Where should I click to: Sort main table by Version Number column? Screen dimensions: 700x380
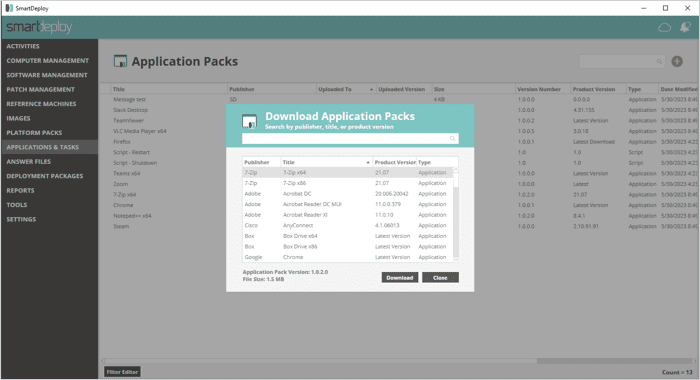point(543,89)
